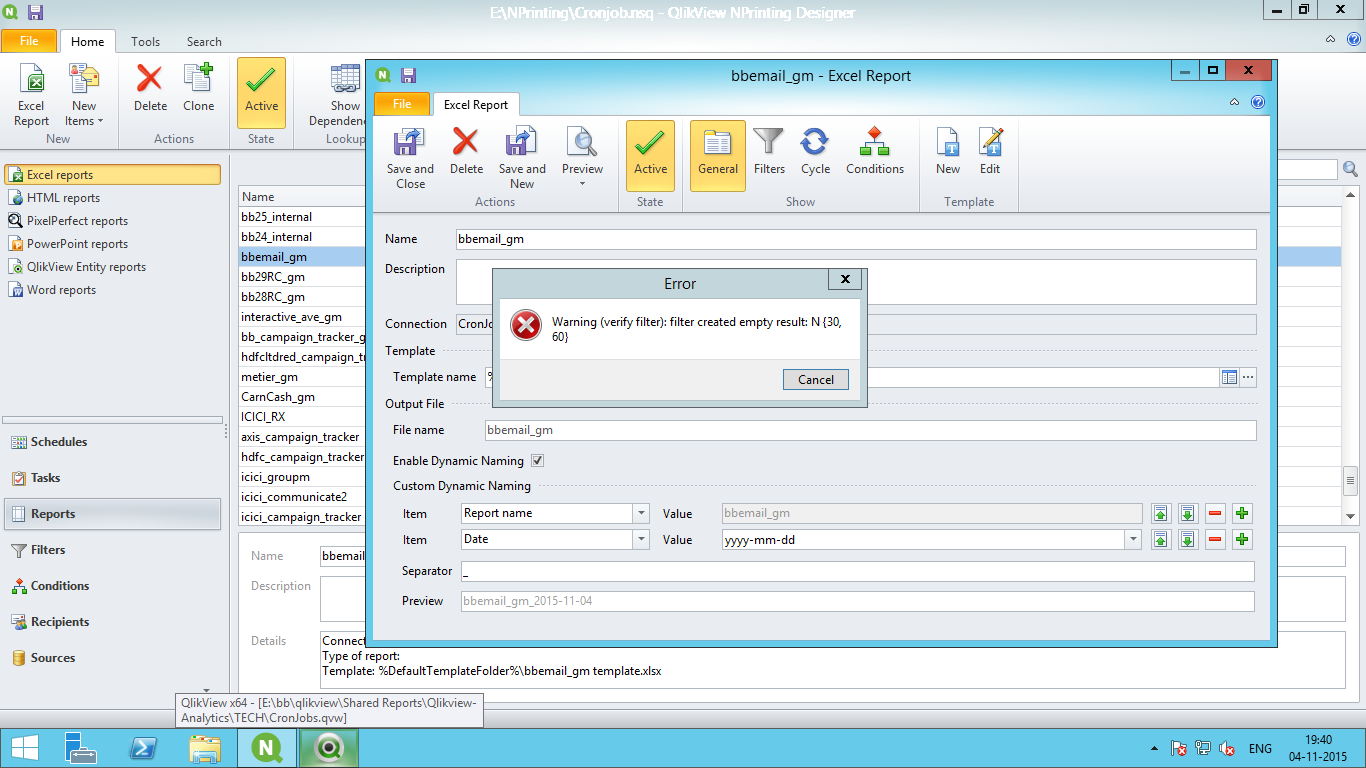Click New template icon
This screenshot has width=1366, height=768.
pos(948,151)
